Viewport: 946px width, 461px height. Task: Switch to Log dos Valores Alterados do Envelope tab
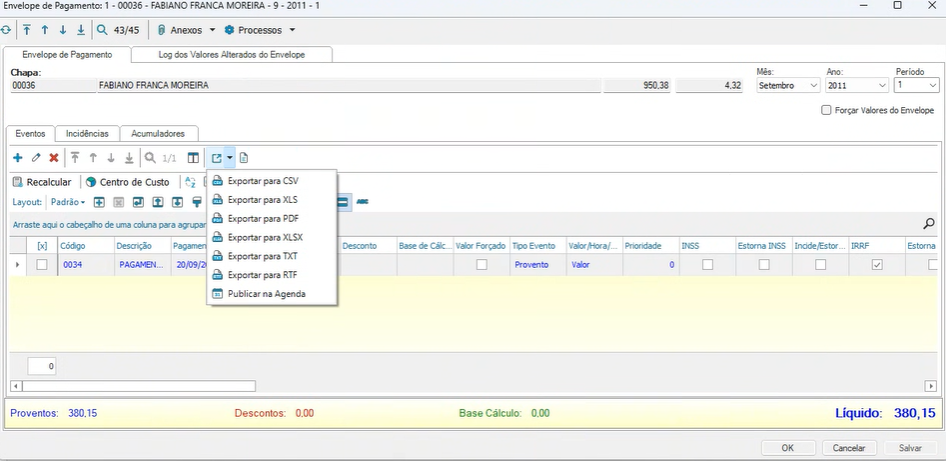click(232, 54)
